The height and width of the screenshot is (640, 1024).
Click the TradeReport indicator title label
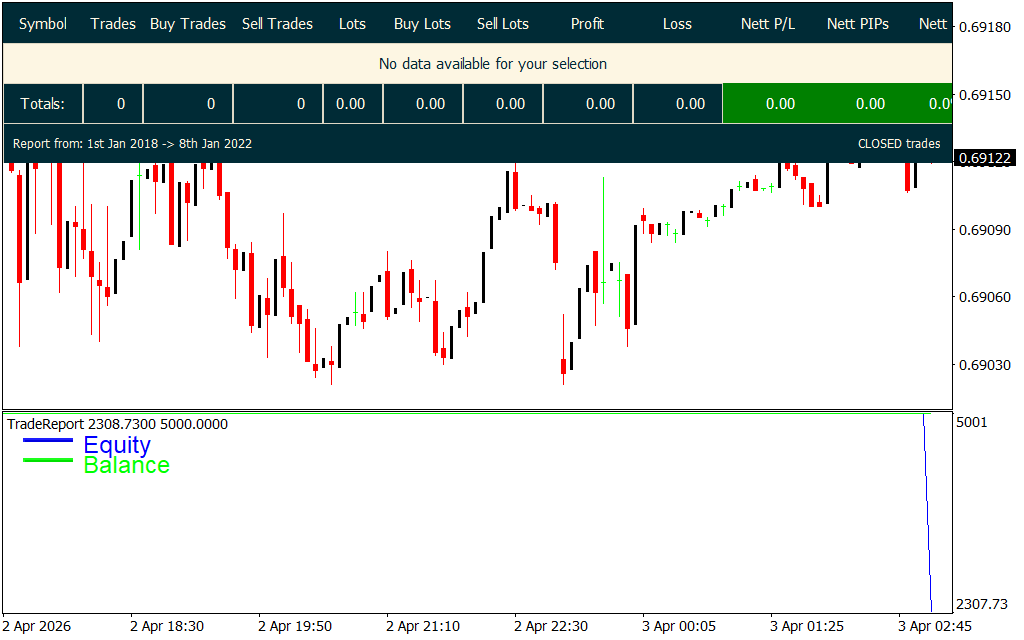click(x=118, y=424)
